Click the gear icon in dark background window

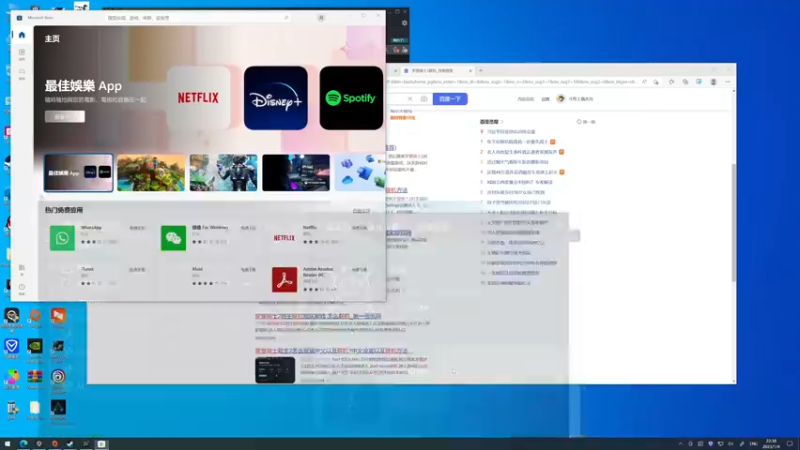(x=404, y=23)
